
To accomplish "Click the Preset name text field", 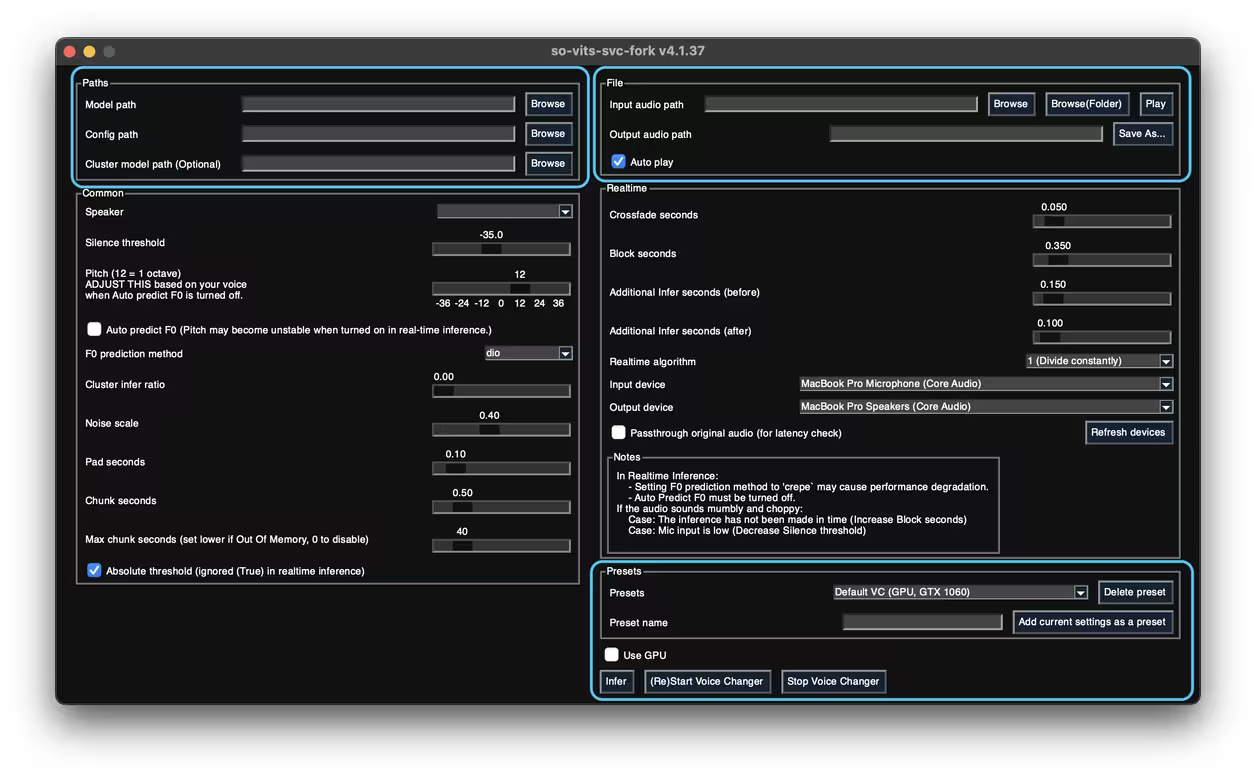I will click(922, 622).
